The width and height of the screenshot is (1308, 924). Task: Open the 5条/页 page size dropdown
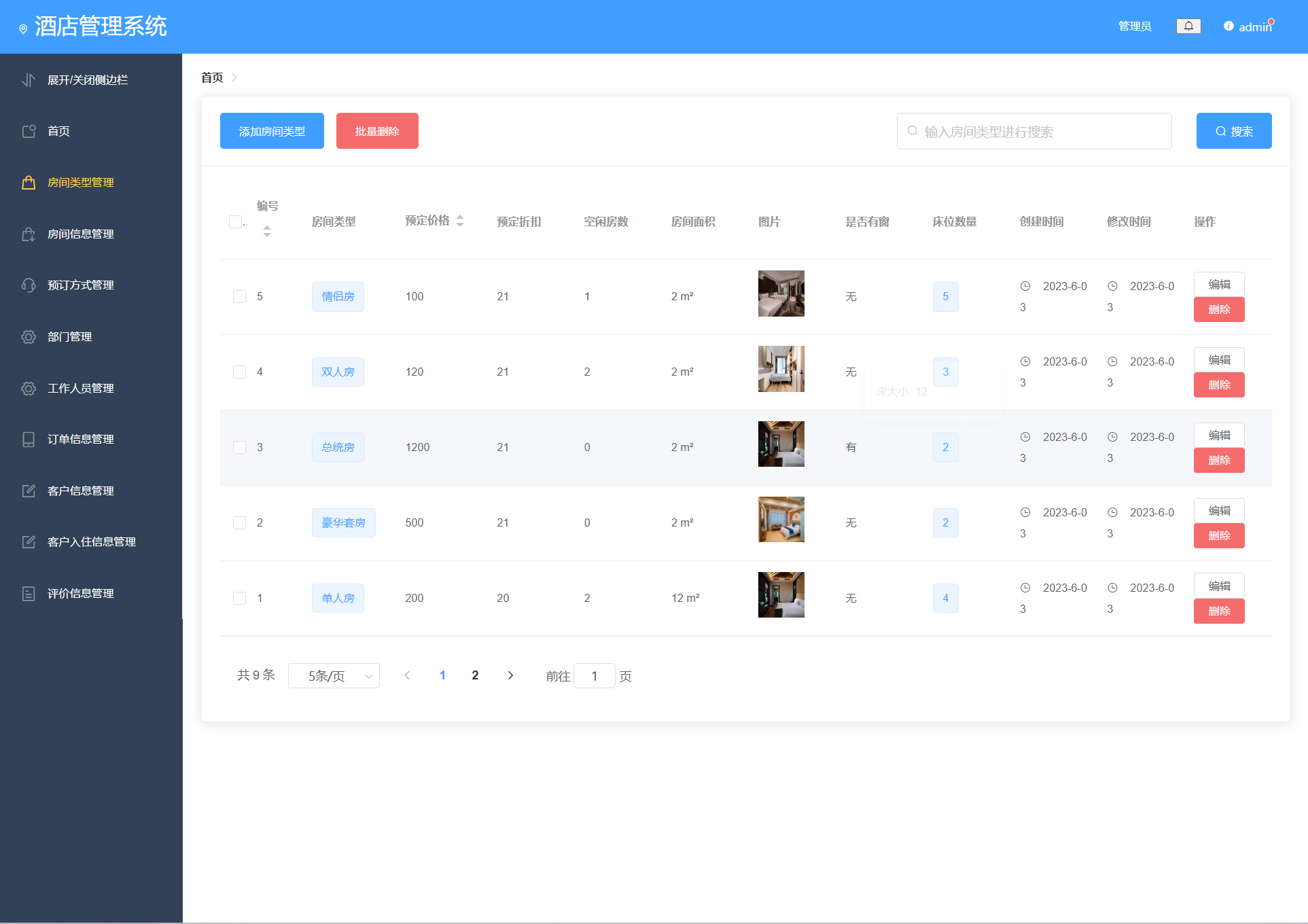[x=334, y=676]
